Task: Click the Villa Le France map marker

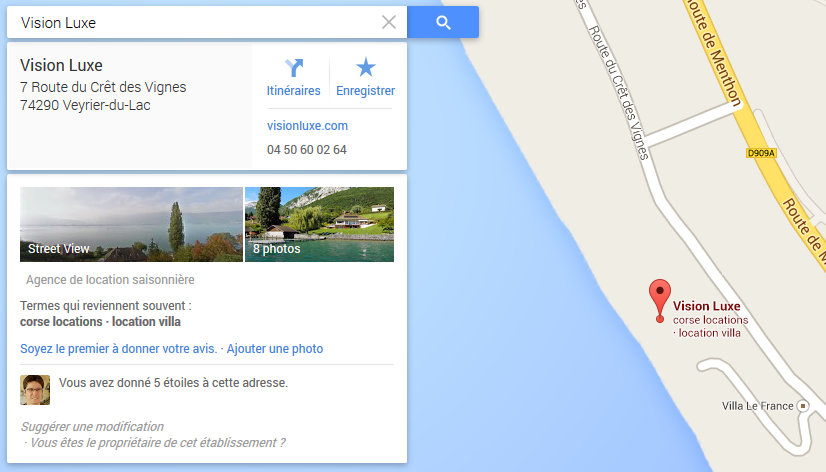Action: 803,406
